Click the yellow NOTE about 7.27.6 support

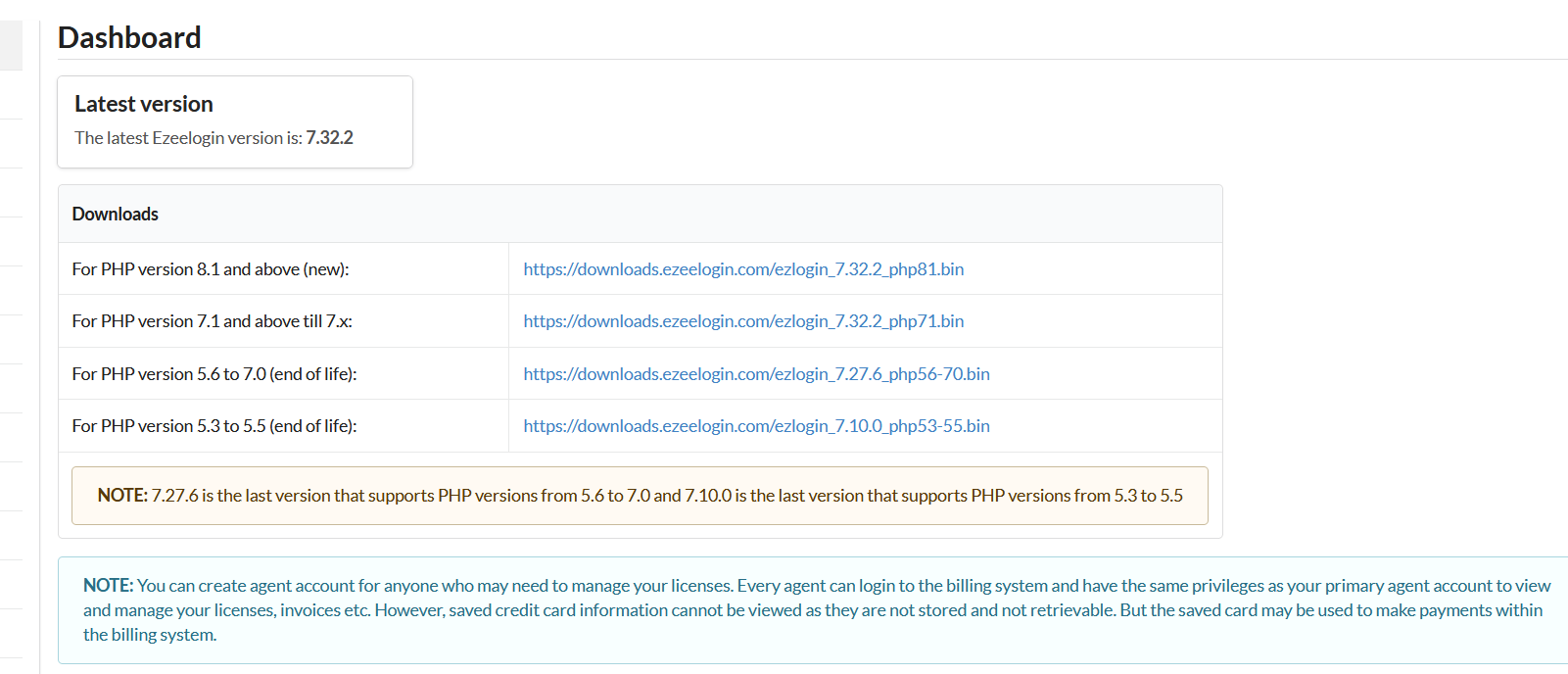tap(640, 496)
